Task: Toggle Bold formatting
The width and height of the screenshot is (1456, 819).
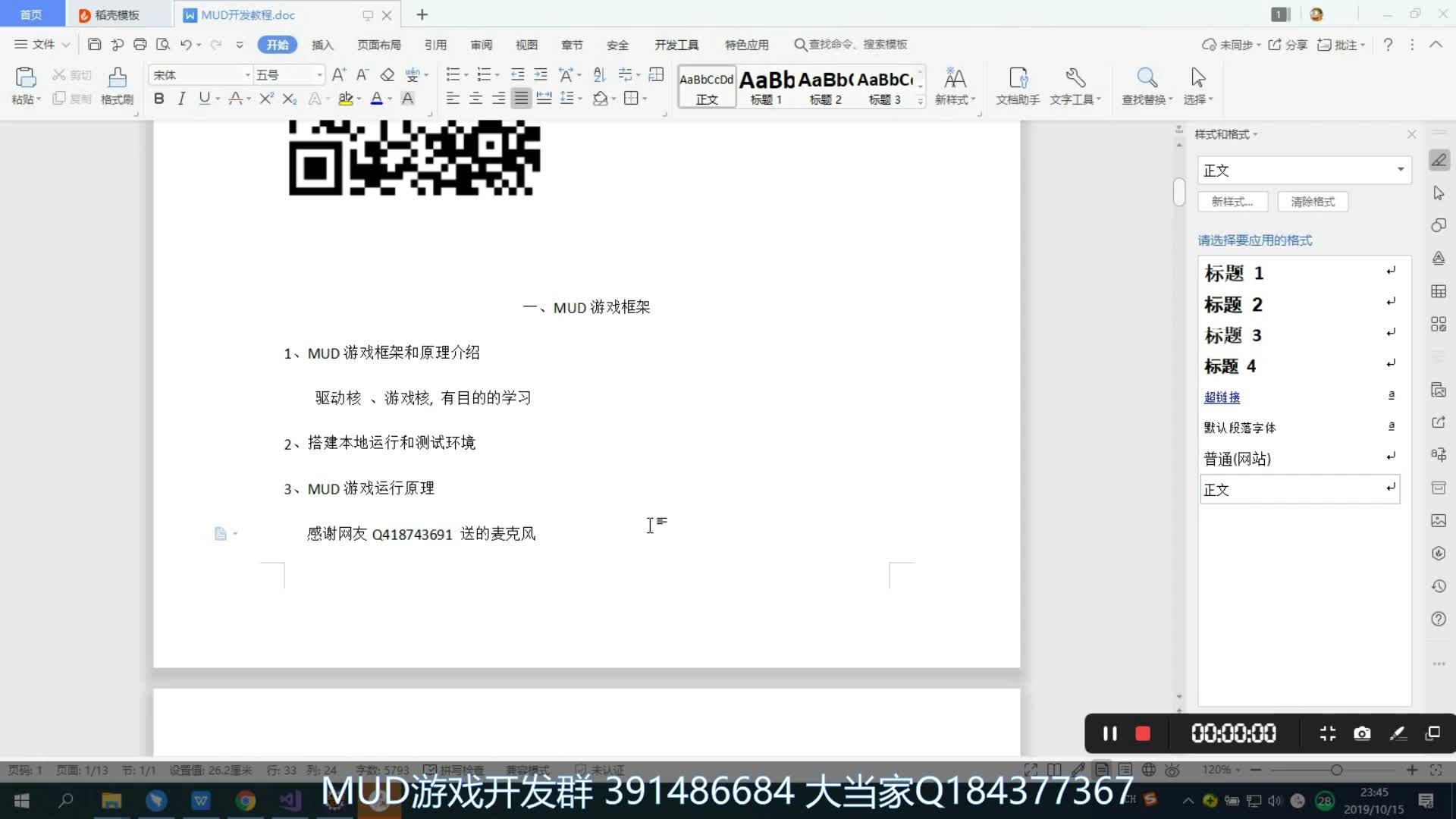Action: [158, 99]
